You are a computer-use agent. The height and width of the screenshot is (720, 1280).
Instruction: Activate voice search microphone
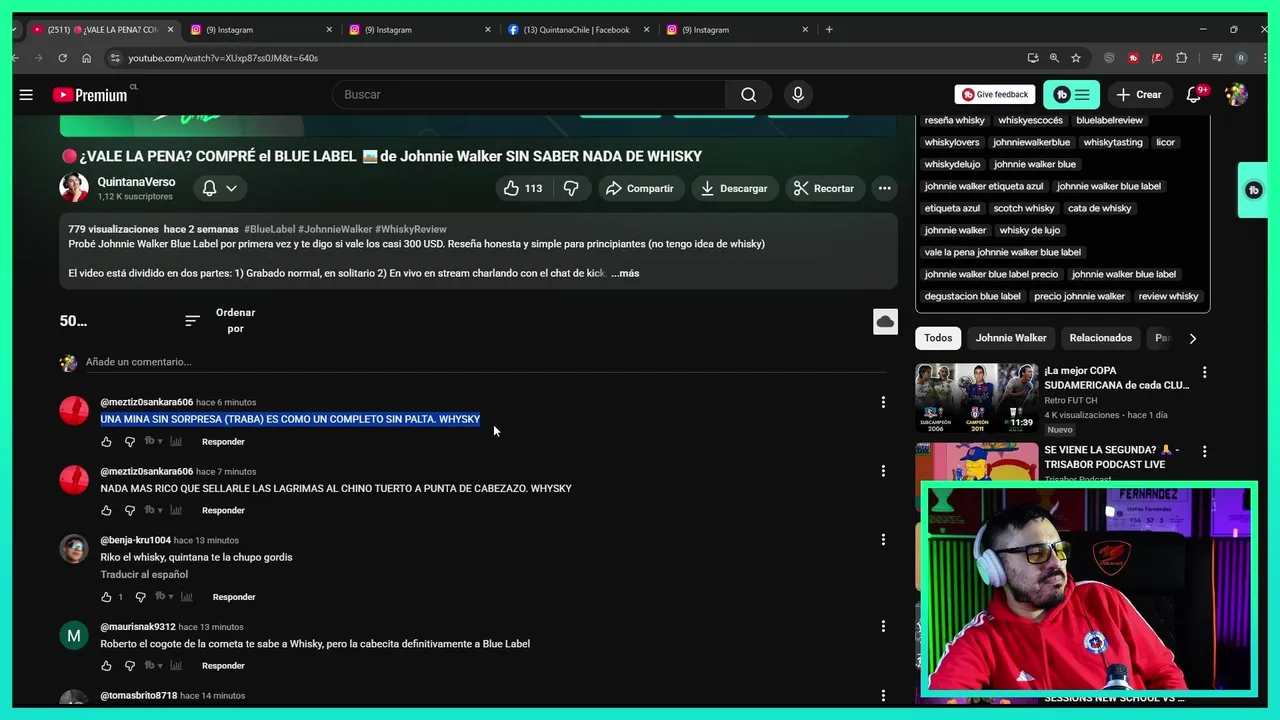click(x=798, y=95)
